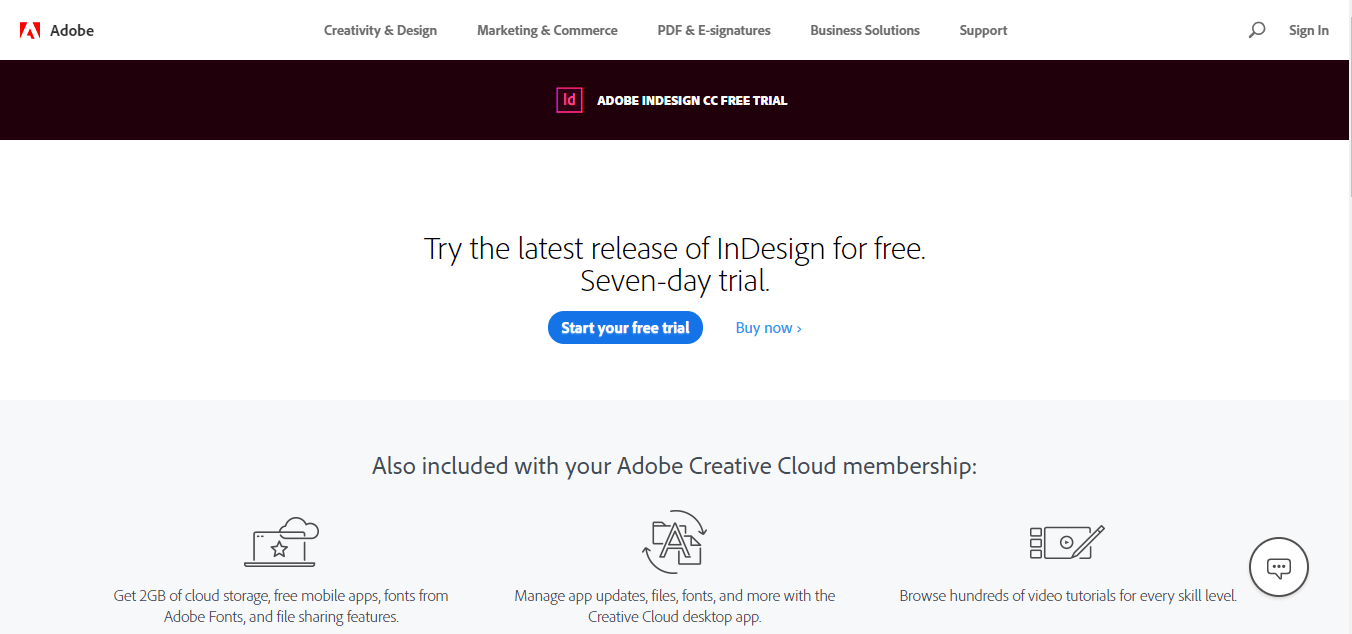Click the Adobe wordmark text
1352x634 pixels.
pos(72,30)
